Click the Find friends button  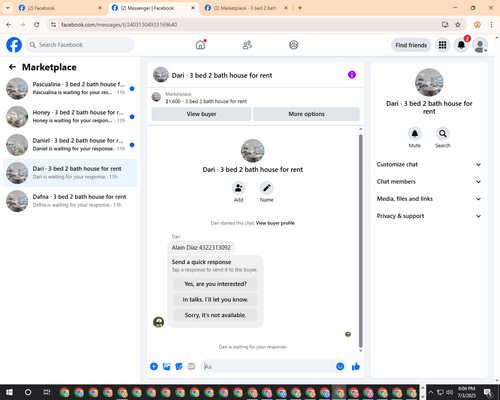[411, 45]
